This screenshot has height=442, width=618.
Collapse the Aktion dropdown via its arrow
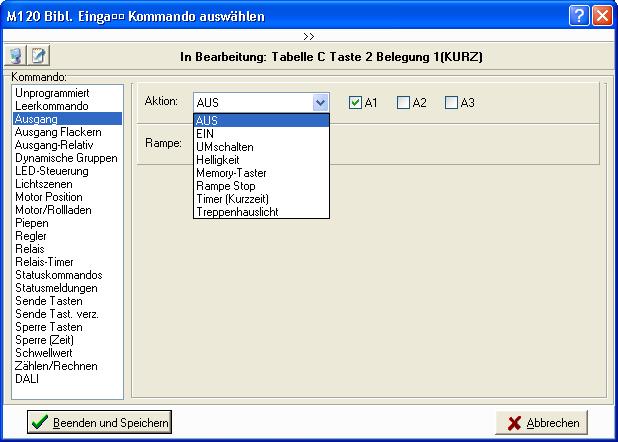(320, 102)
